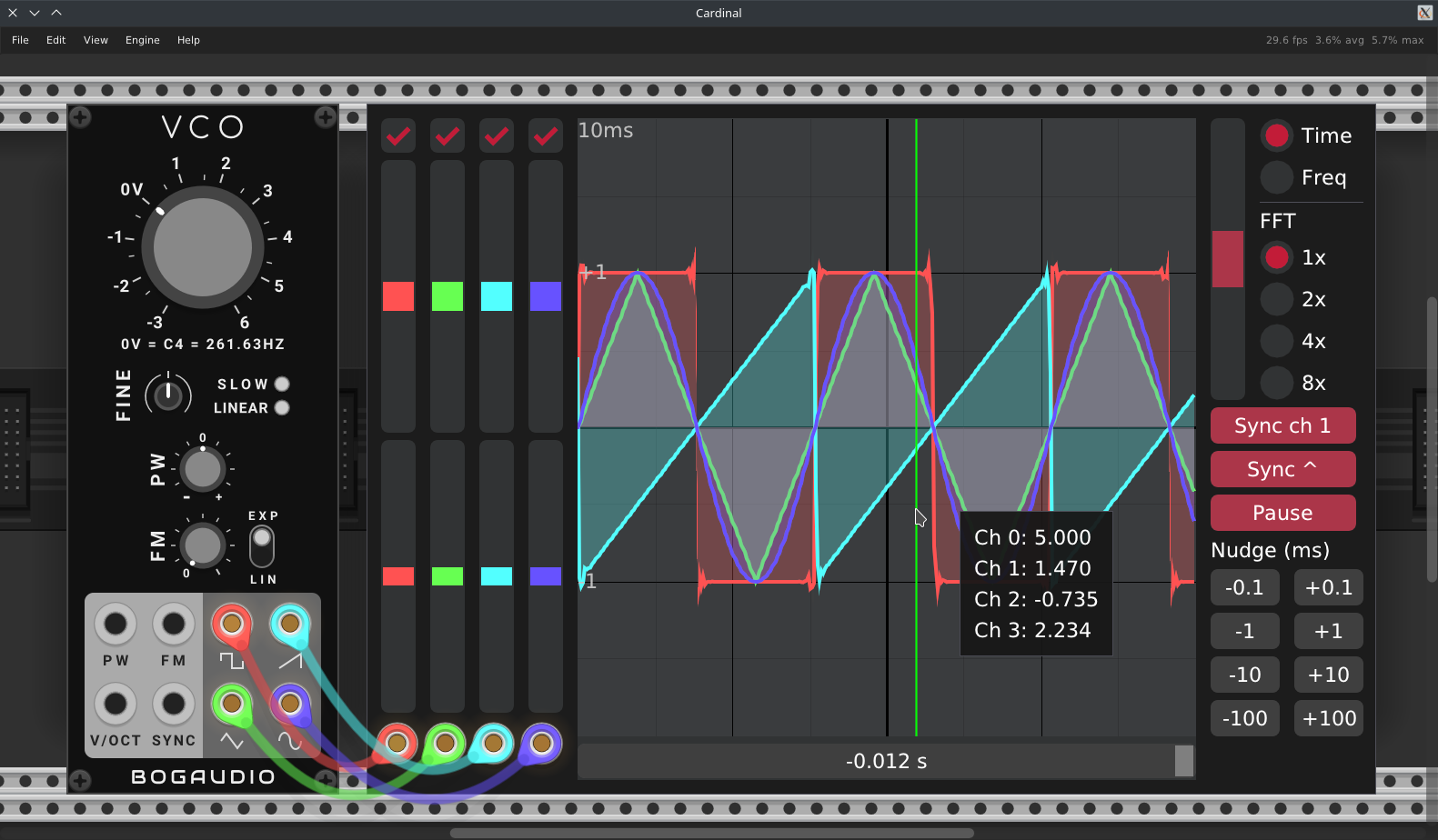The width and height of the screenshot is (1438, 840).
Task: Toggle the red channel checkbox
Action: [398, 136]
